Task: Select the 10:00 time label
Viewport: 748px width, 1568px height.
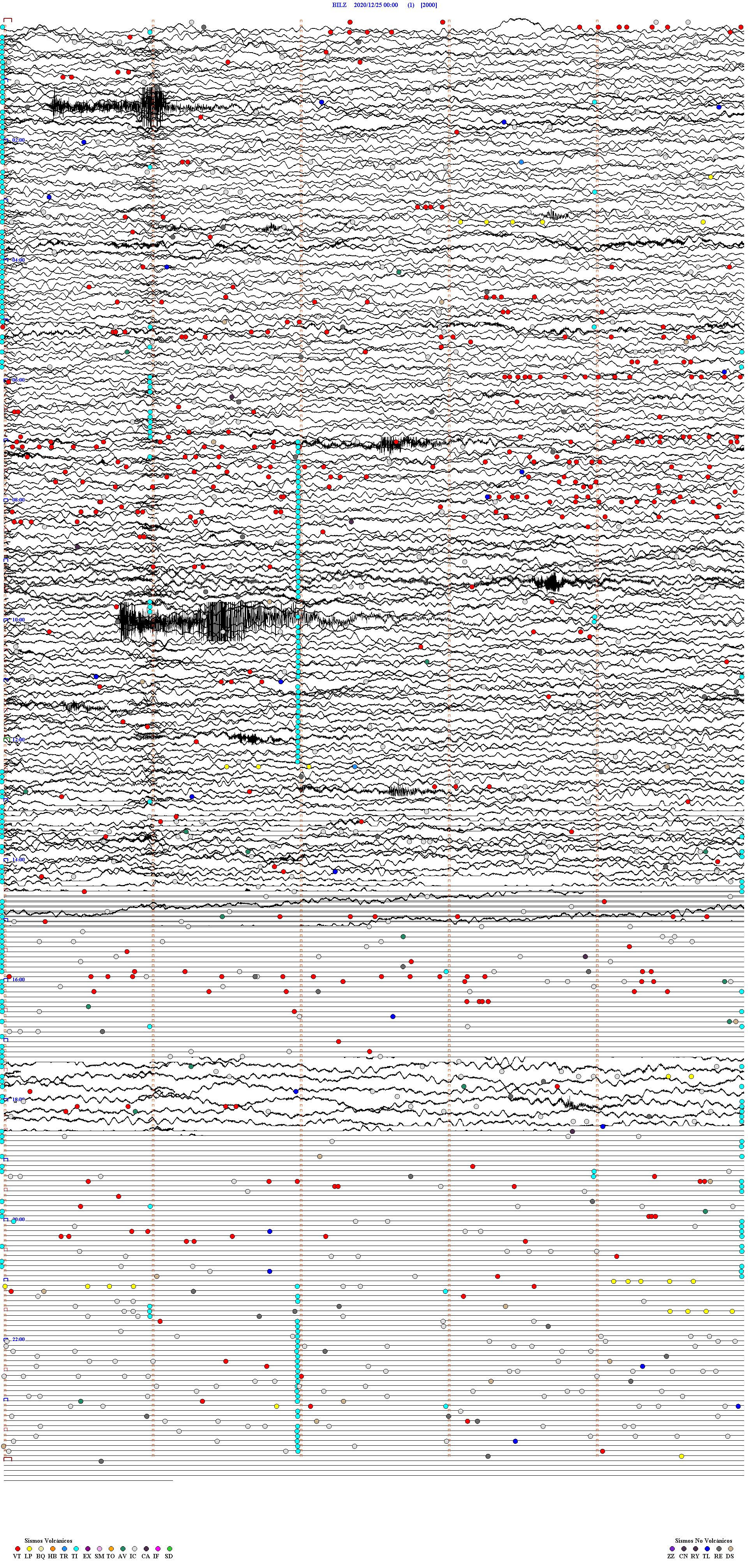Action: (19, 619)
